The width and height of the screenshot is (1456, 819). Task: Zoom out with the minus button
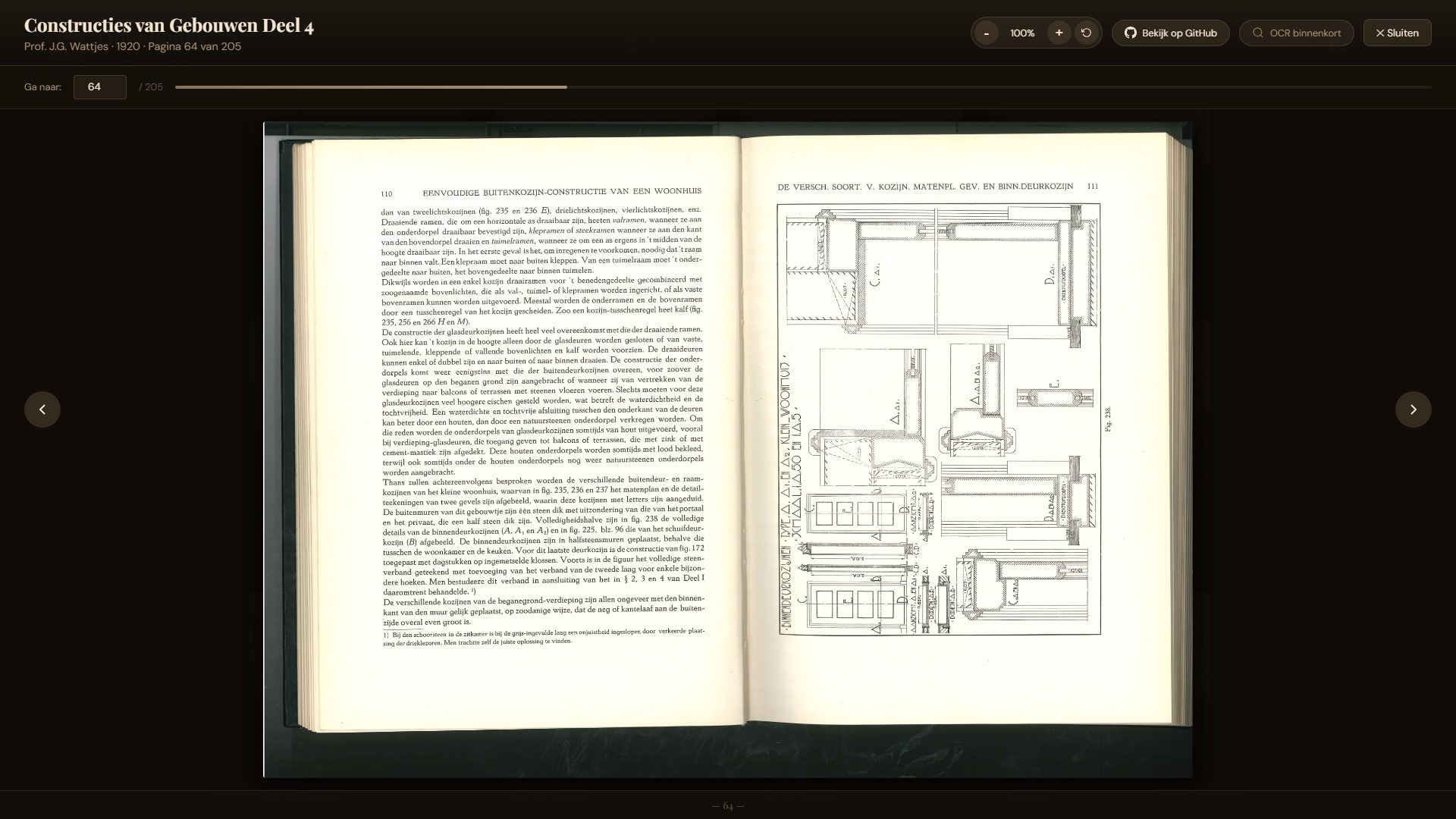tap(986, 33)
